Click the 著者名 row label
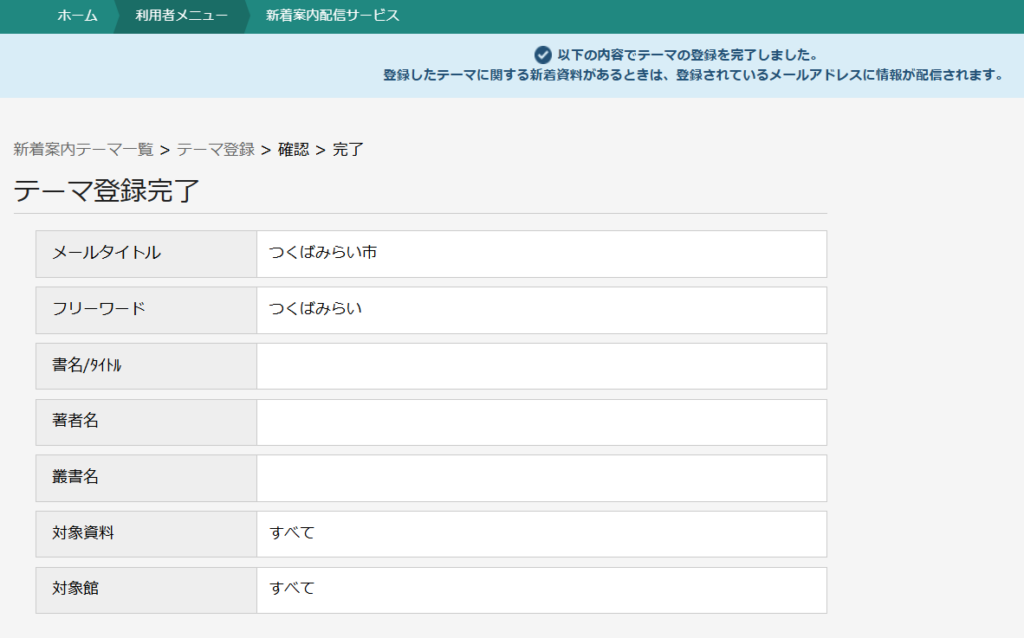The image size is (1024, 638). pyautogui.click(x=75, y=422)
